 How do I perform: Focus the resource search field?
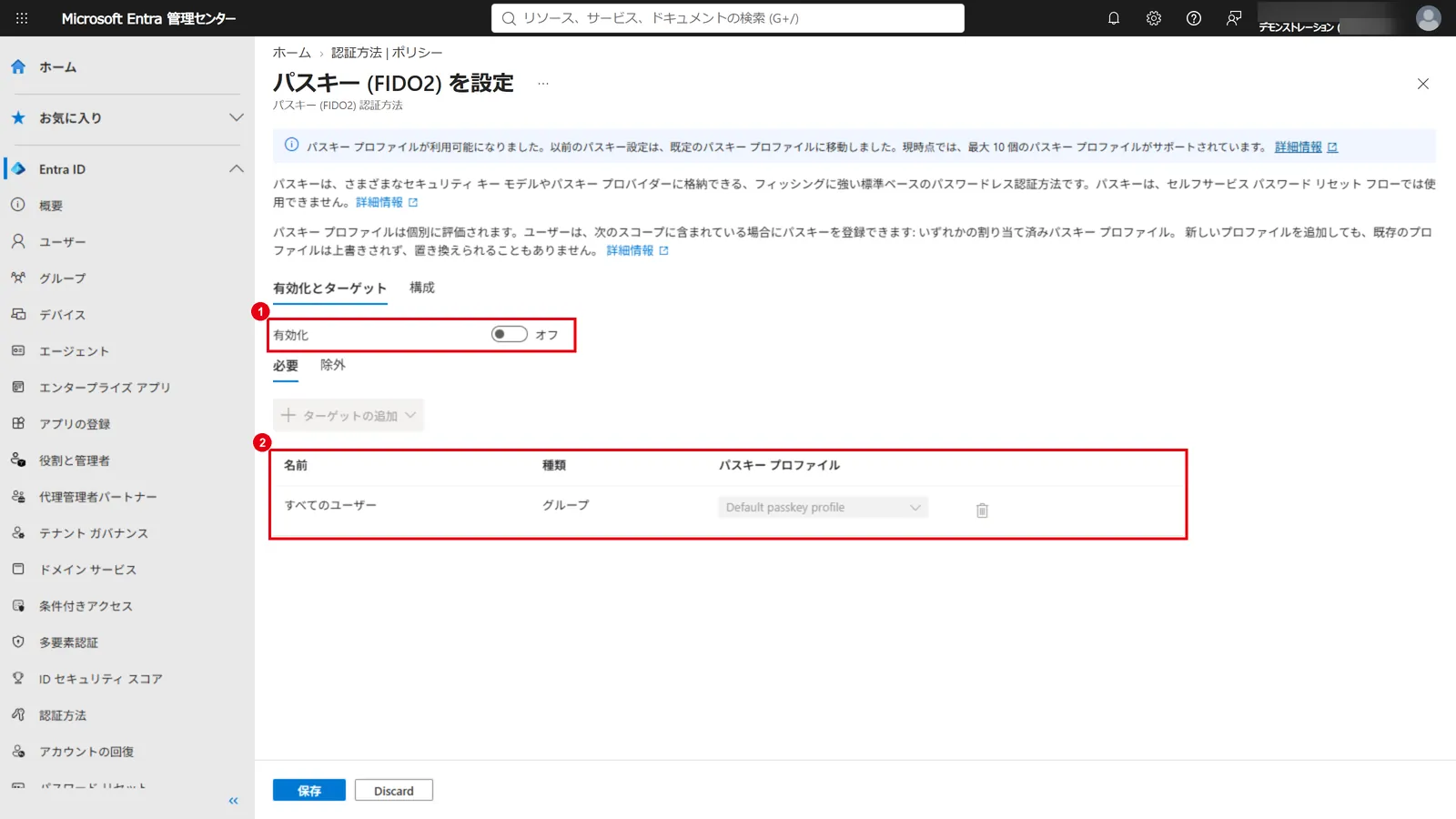pos(728,18)
